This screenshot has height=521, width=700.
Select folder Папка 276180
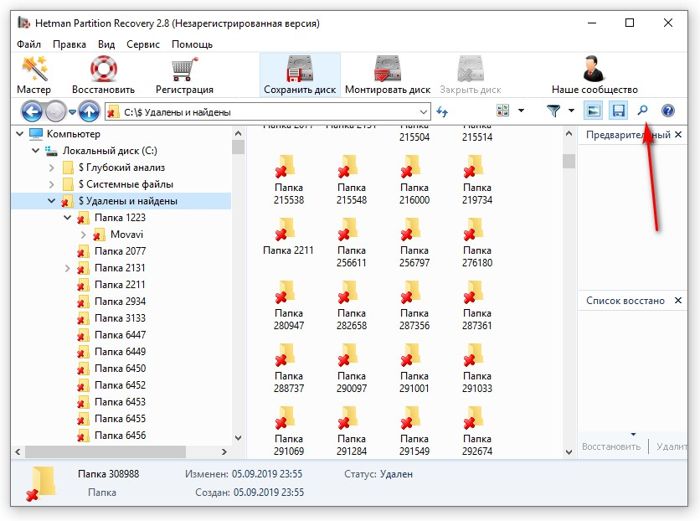477,243
